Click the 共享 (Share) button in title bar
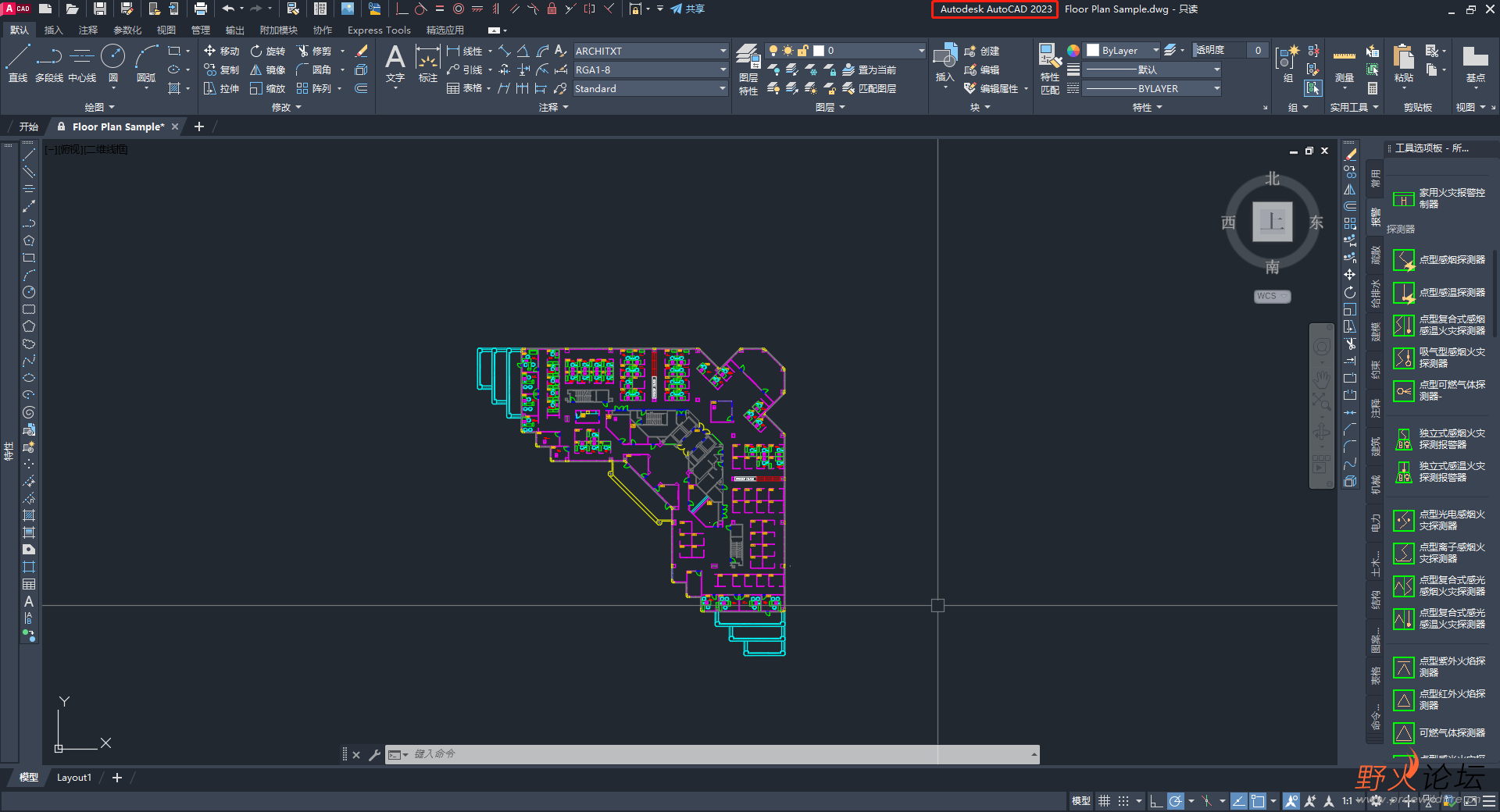 click(687, 9)
